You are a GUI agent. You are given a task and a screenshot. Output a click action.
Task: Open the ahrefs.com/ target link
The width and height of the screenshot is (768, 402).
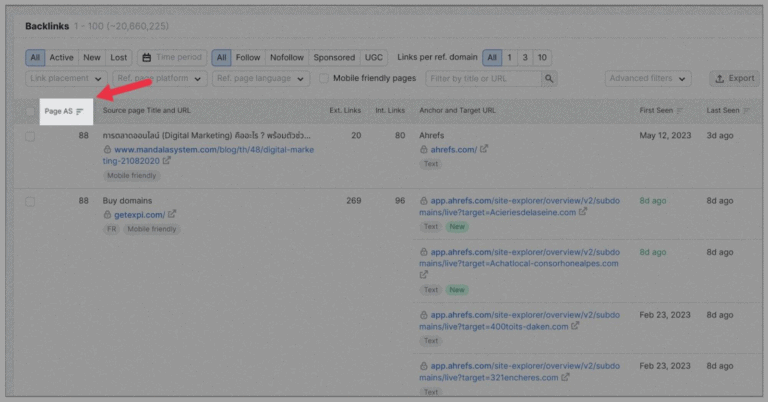coord(454,149)
